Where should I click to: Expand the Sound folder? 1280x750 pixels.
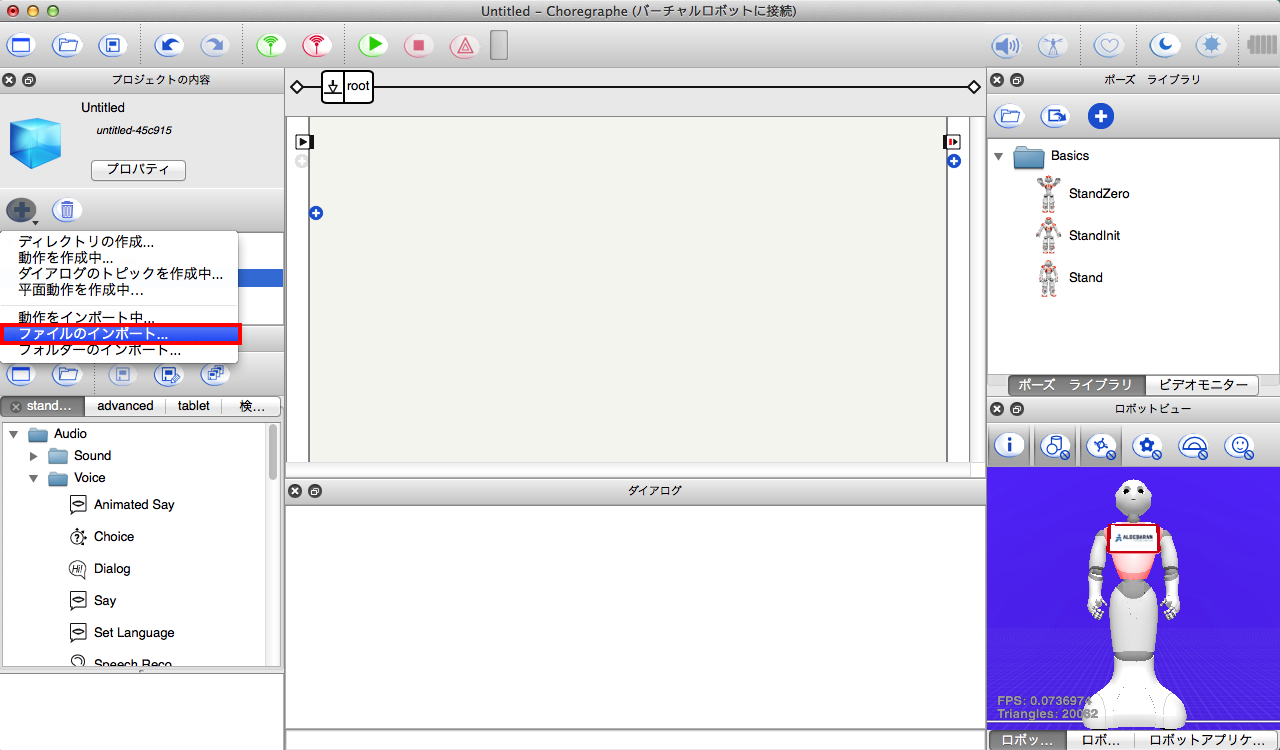(x=34, y=456)
